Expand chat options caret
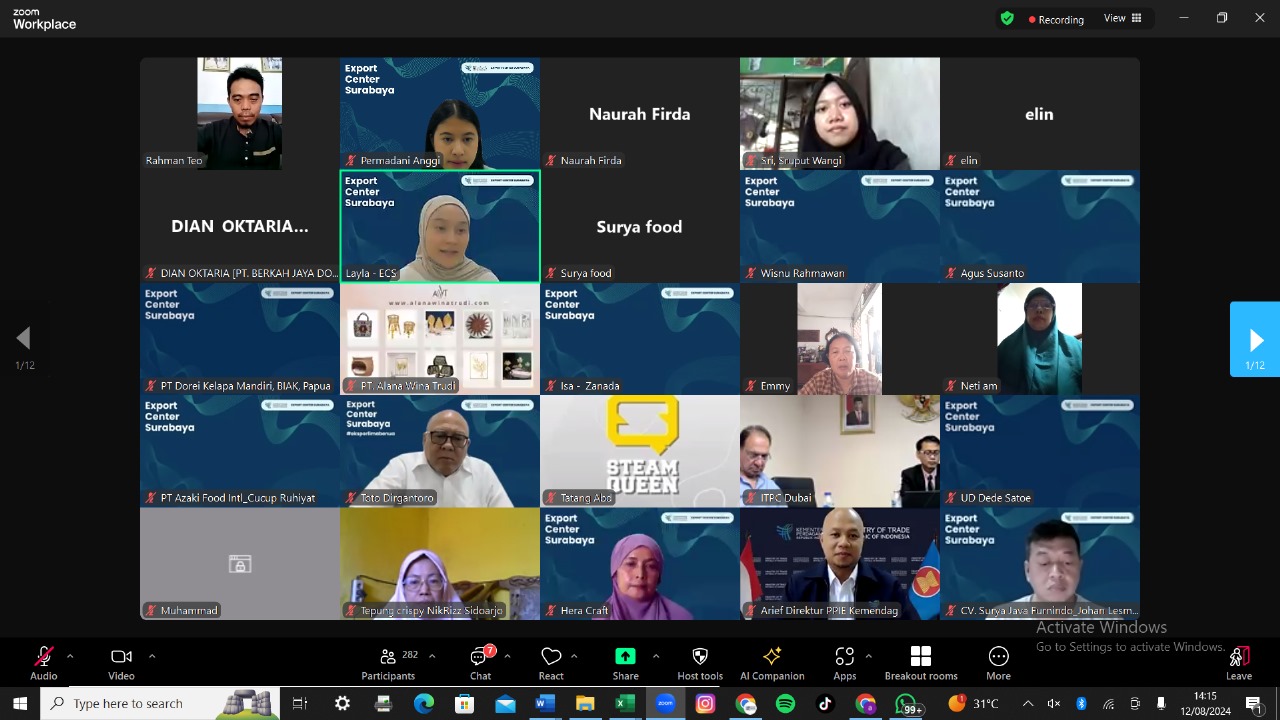The image size is (1280, 720). pos(507,656)
